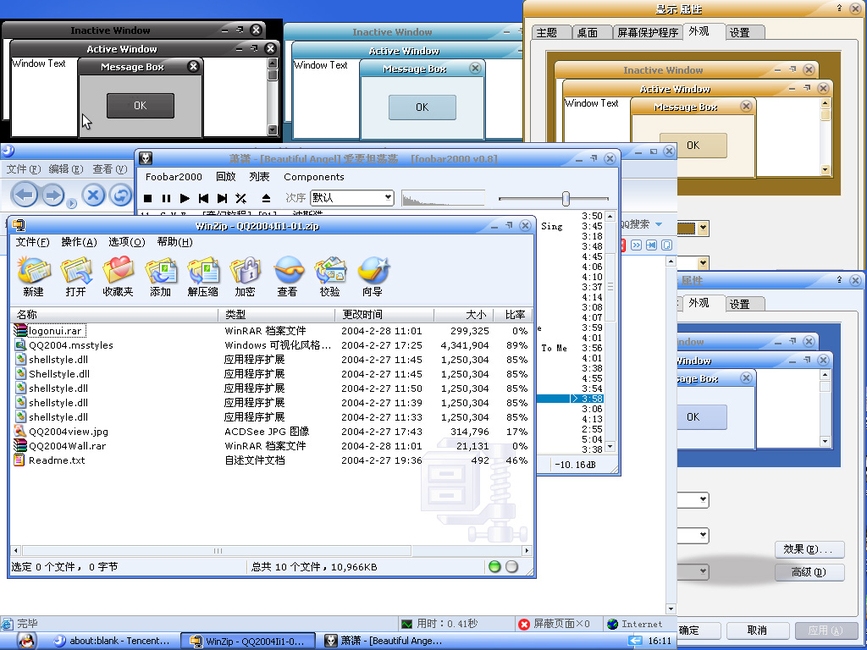Image resolution: width=867 pixels, height=650 pixels.
Task: Click WinZip horizontal scrollbar right arrow
Action: (527, 551)
